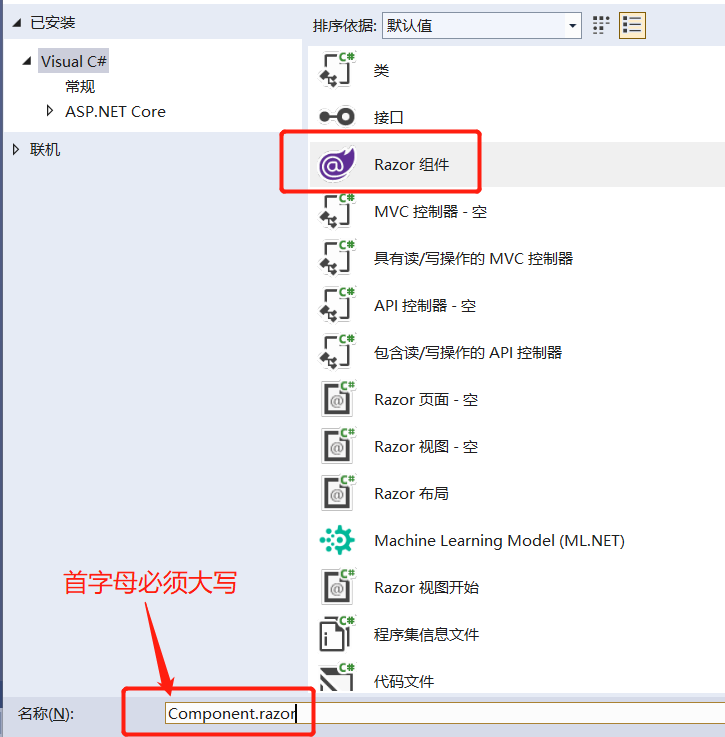This screenshot has height=737, width=725.
Task: Select the Machine Learning Model gear icon
Action: [337, 540]
